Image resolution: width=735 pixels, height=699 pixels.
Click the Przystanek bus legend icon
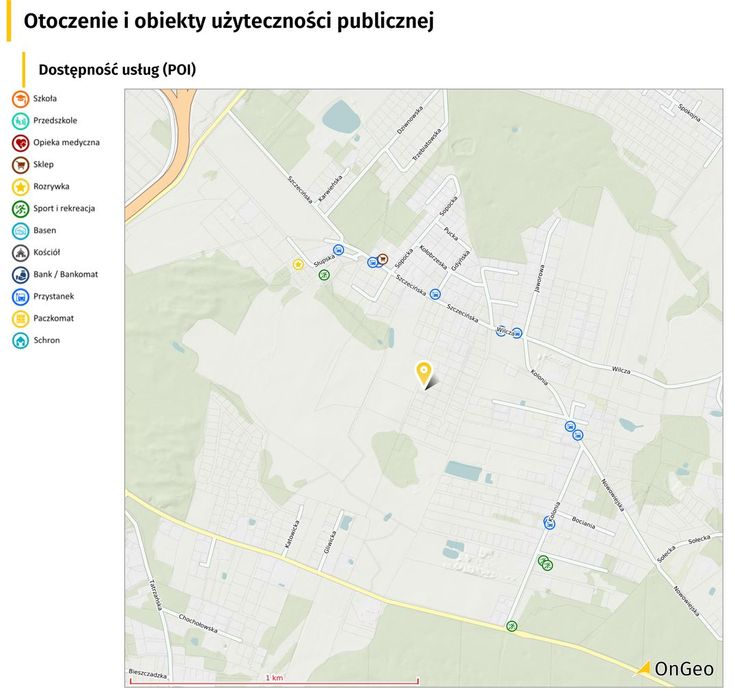coord(21,297)
